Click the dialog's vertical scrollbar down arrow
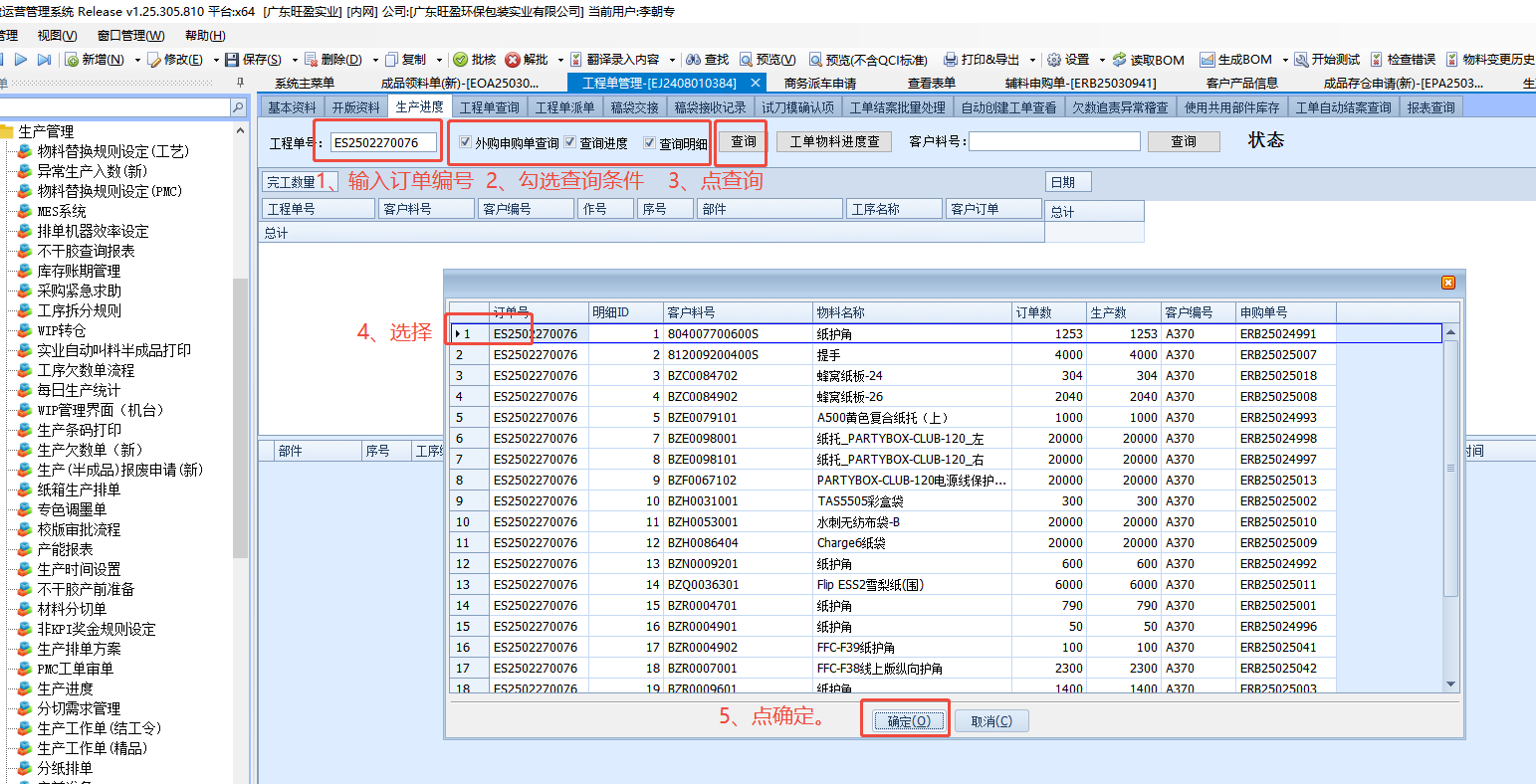This screenshot has height=784, width=1536. click(x=1450, y=685)
